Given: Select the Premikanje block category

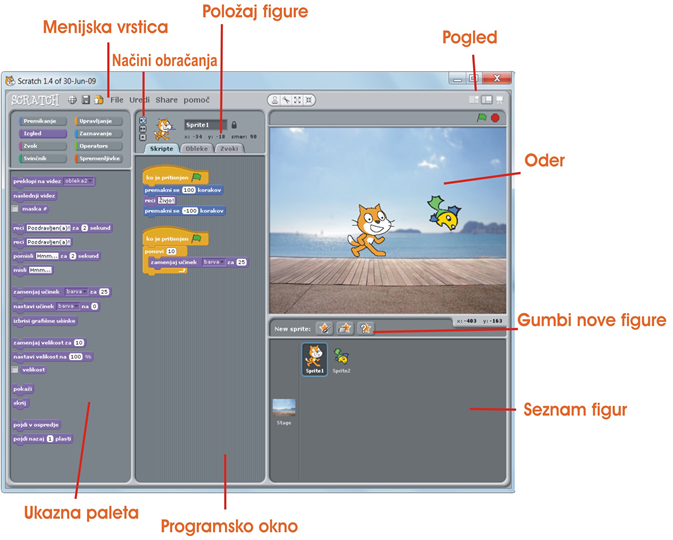Looking at the screenshot, I should coord(38,121).
